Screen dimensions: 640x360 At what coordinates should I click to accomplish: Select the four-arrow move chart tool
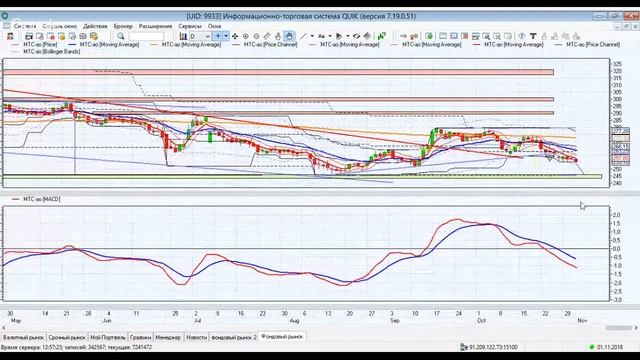(x=235, y=36)
